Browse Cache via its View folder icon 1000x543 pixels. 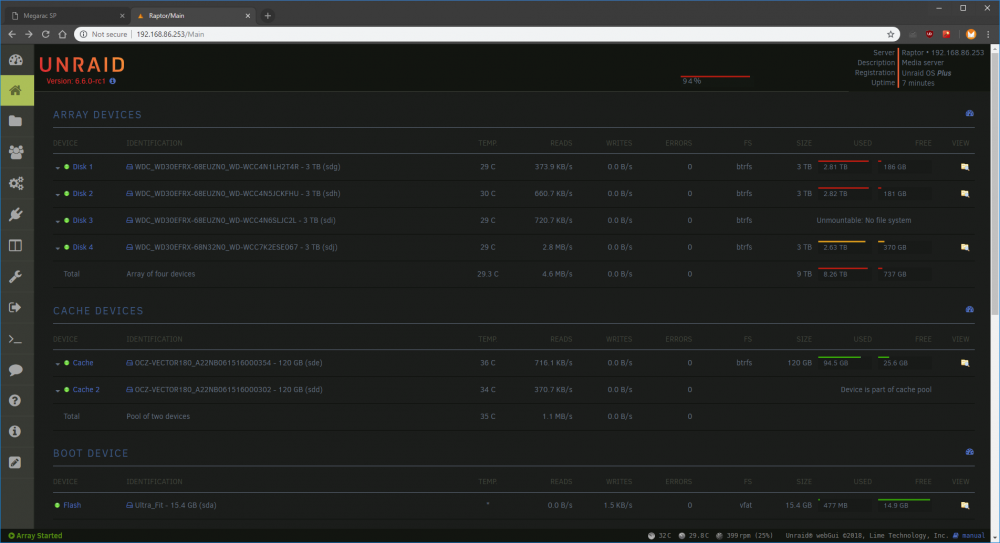(965, 363)
